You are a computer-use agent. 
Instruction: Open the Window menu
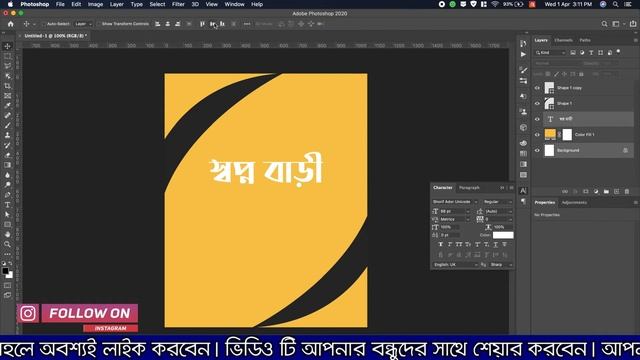click(234, 4)
